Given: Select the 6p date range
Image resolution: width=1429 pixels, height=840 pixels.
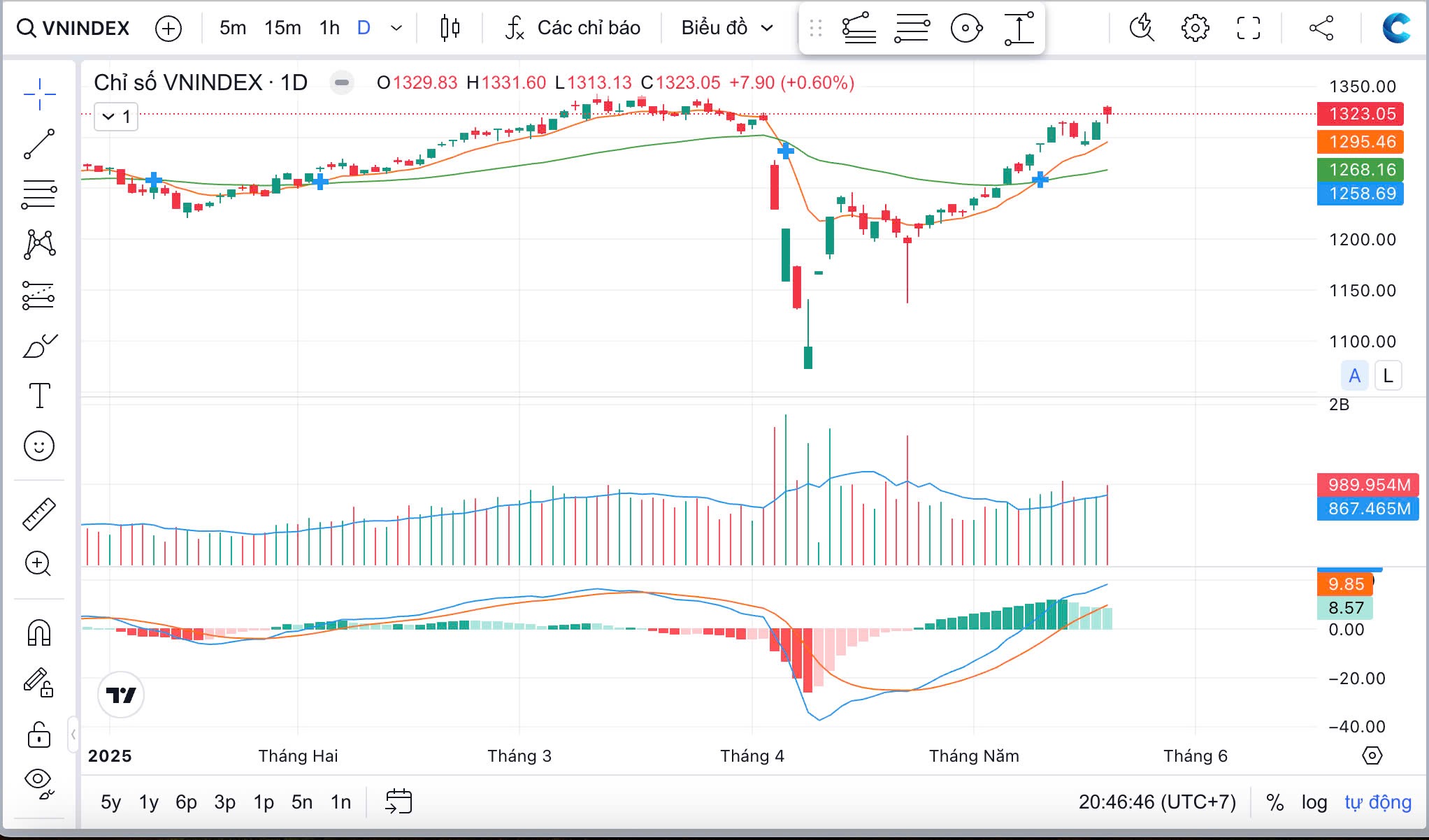Looking at the screenshot, I should coord(186,802).
